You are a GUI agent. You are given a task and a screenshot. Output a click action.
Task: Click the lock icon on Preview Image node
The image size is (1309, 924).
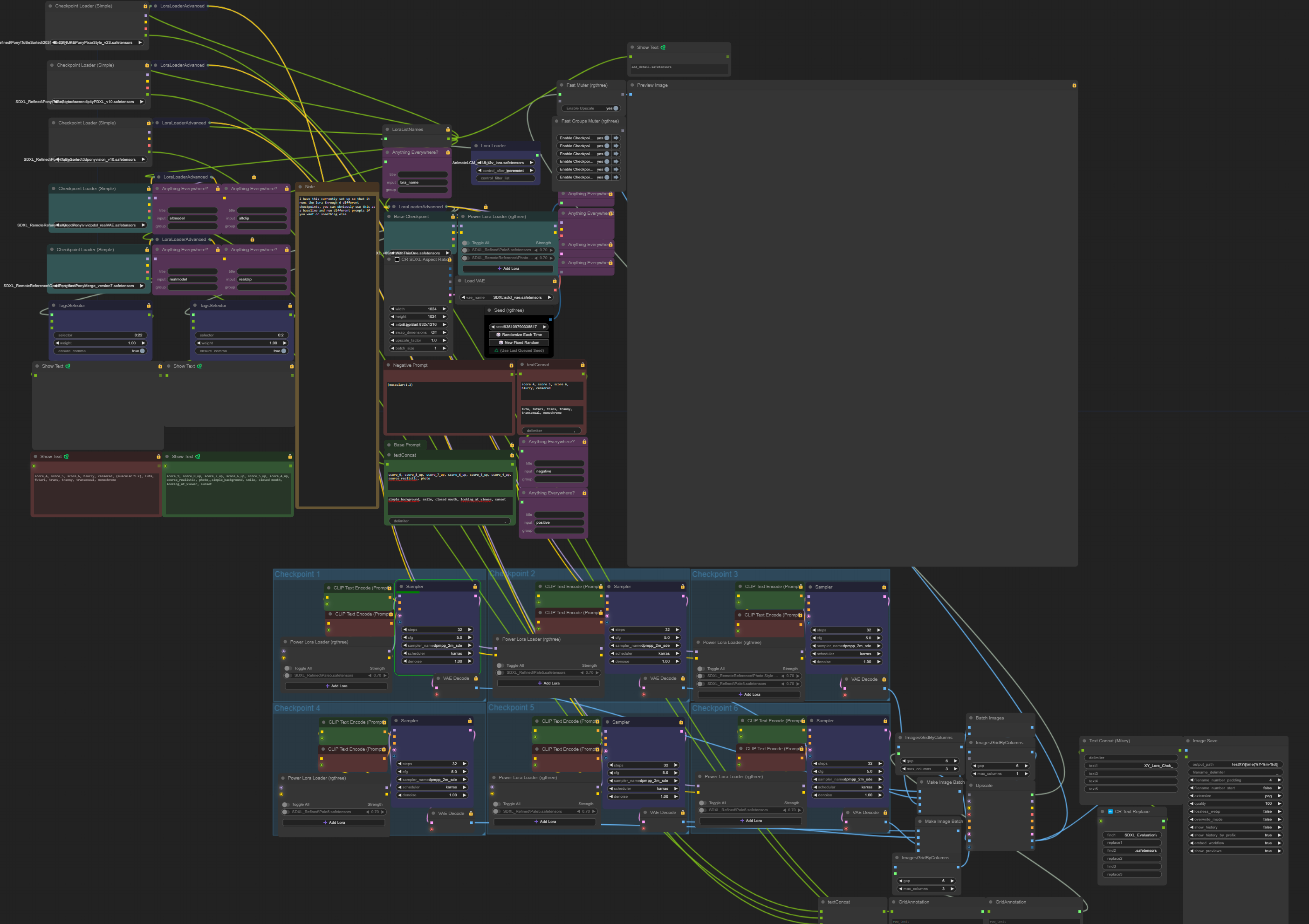1074,85
